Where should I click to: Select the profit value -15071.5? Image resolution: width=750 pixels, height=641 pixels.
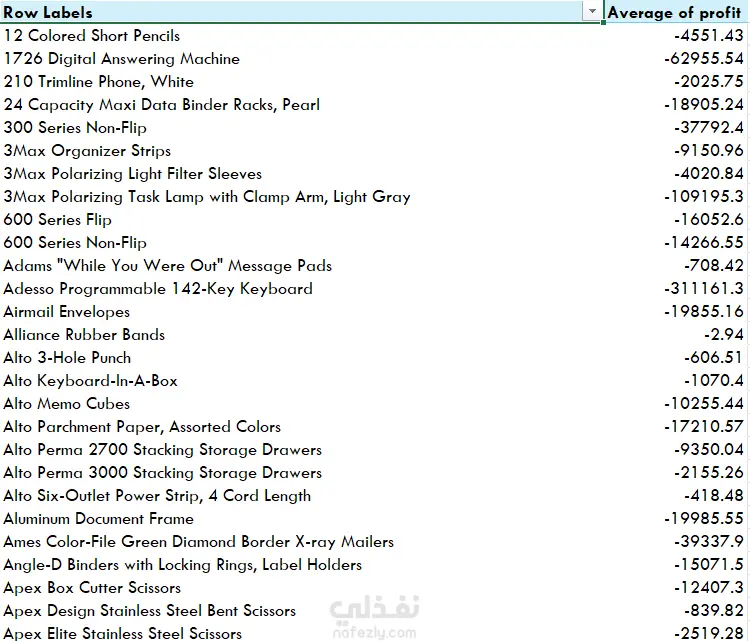(x=709, y=564)
